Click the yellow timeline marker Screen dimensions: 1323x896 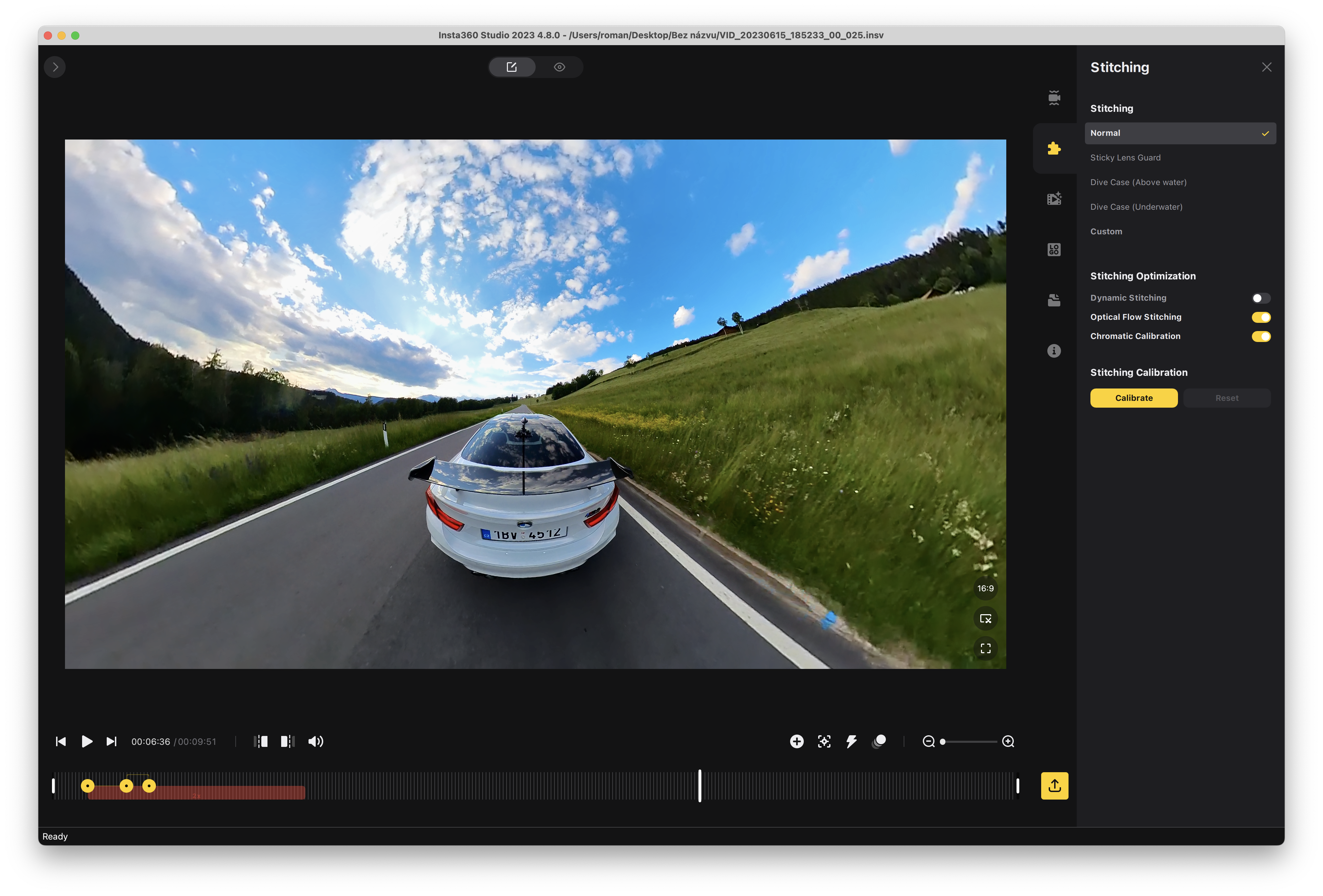coord(88,786)
